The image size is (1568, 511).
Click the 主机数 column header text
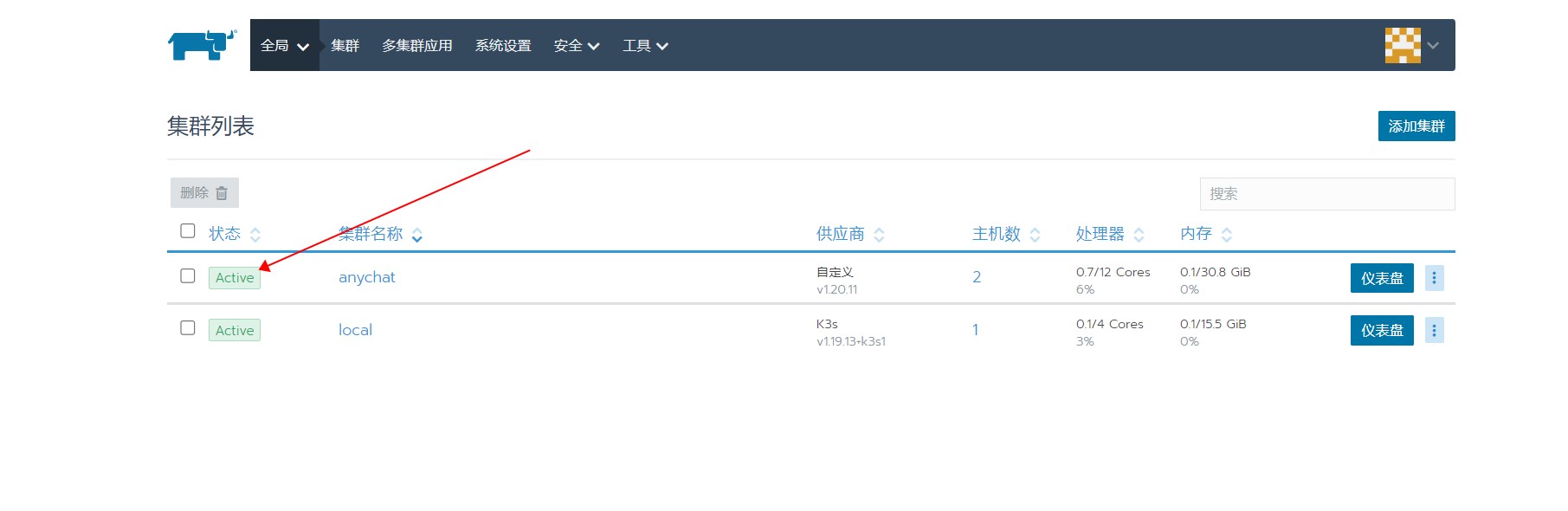[x=997, y=234]
